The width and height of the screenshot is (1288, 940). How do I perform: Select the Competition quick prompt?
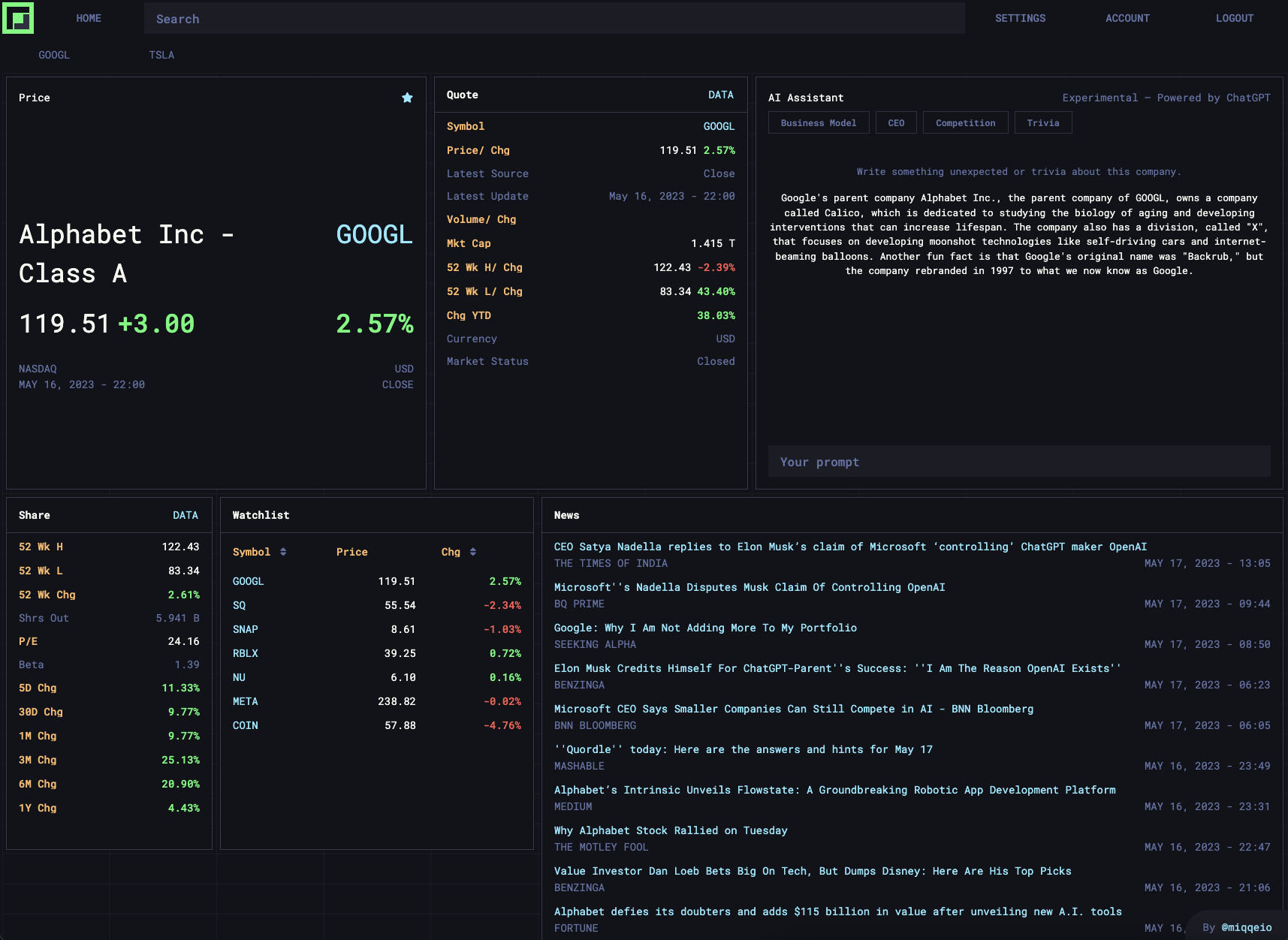coord(965,122)
